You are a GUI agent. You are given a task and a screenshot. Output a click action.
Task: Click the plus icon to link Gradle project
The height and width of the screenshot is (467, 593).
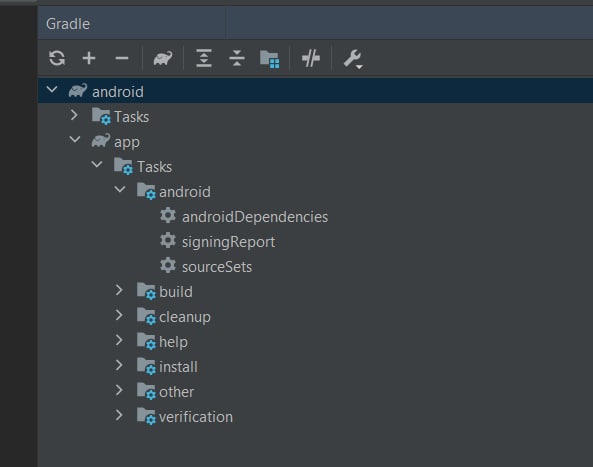point(89,58)
